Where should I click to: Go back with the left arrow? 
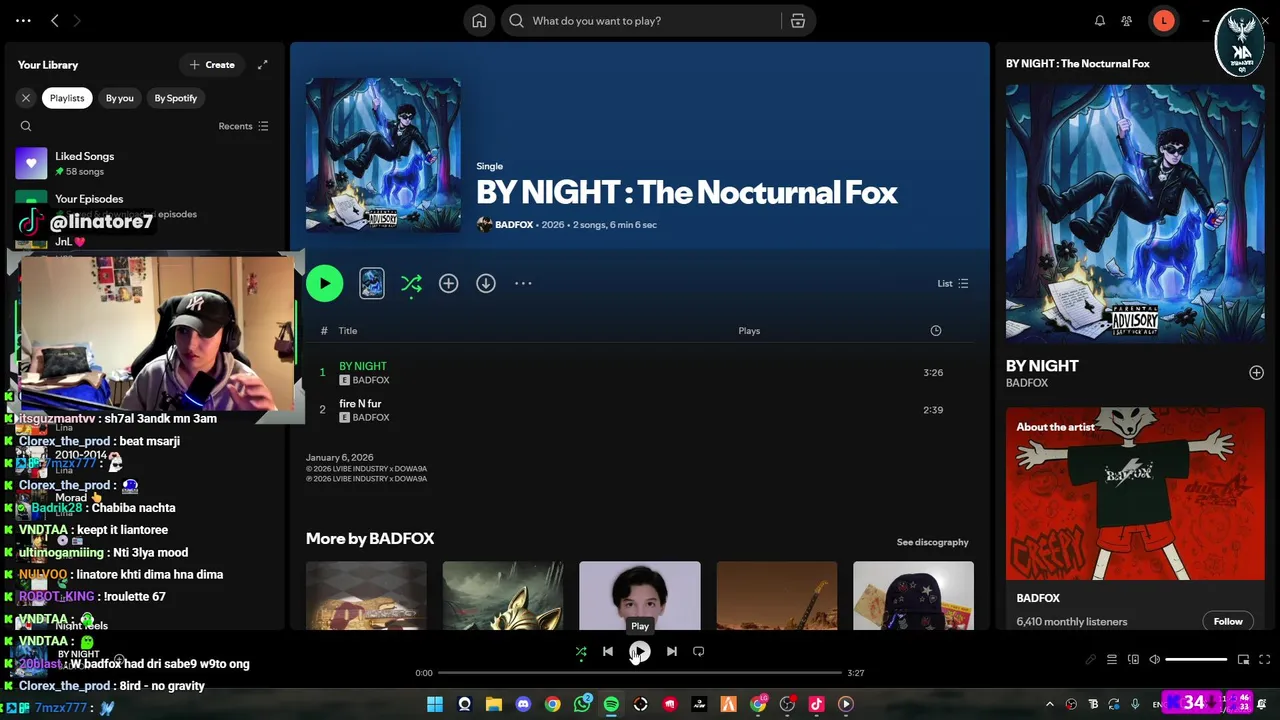[55, 20]
